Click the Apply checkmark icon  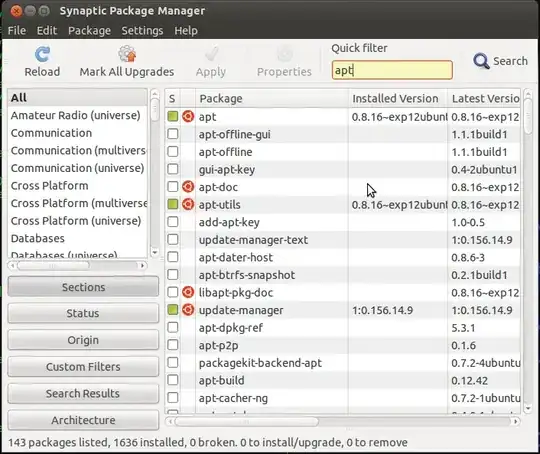(x=211, y=53)
